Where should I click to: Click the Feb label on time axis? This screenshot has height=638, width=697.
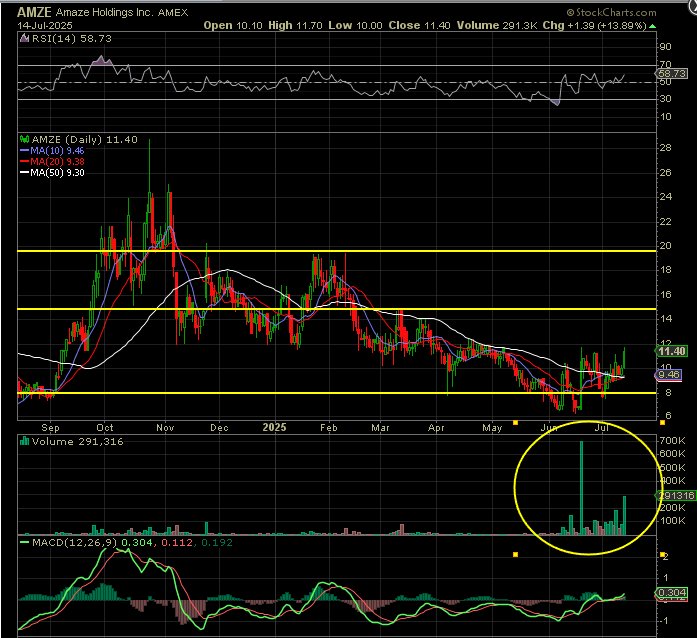[329, 428]
